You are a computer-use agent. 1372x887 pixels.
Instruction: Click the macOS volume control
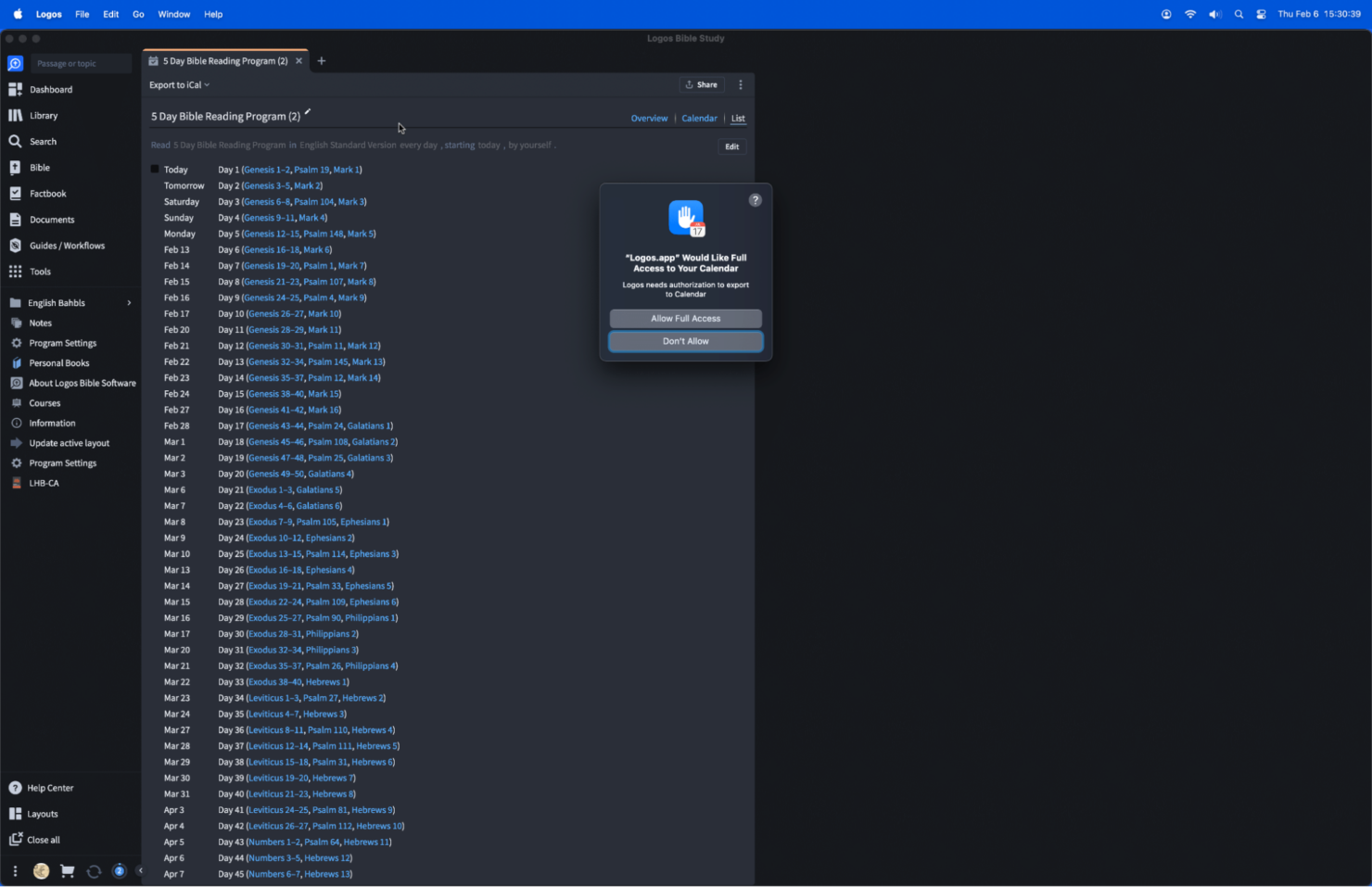tap(1214, 14)
